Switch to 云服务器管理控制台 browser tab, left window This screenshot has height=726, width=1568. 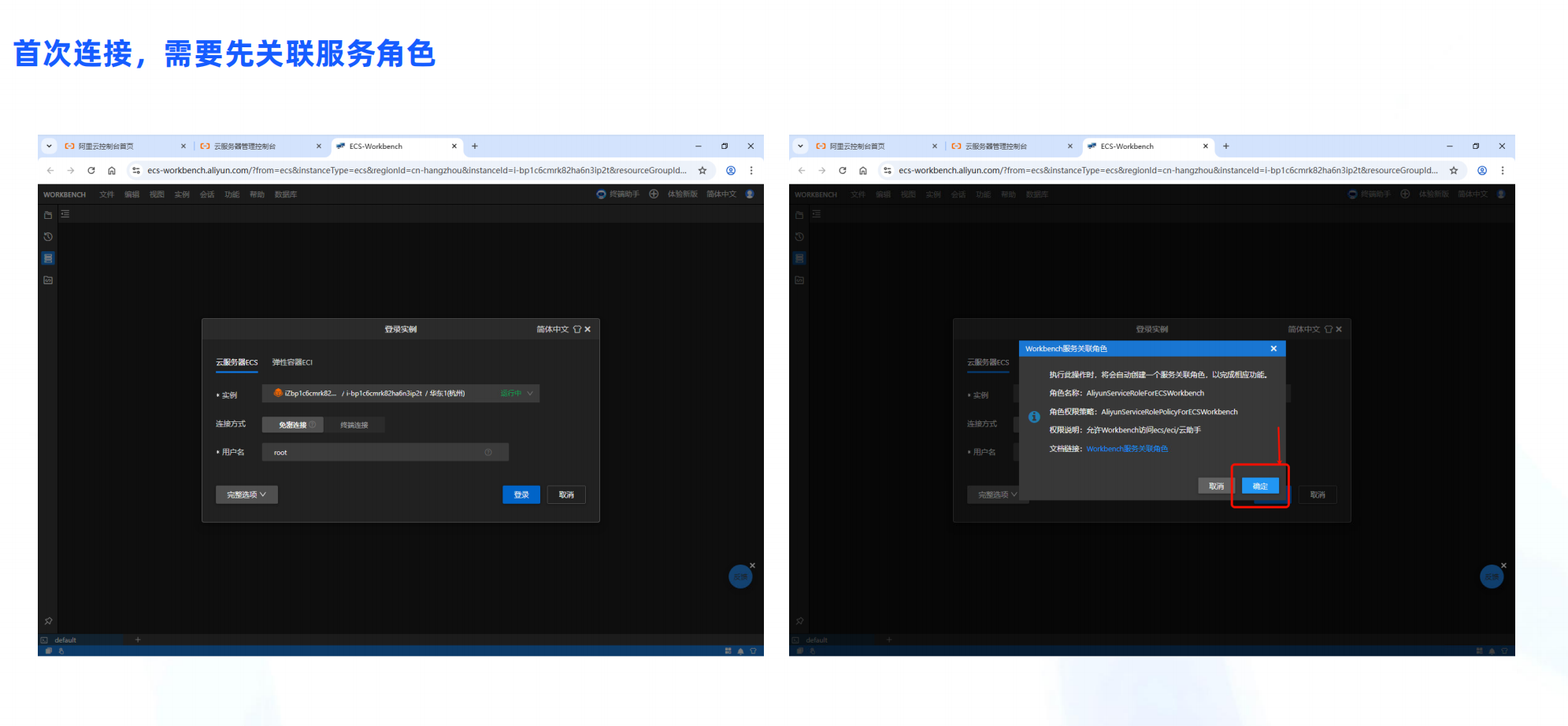click(x=261, y=146)
